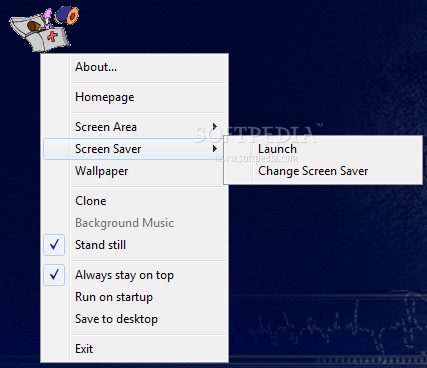427x368 pixels.
Task: Click the grayed Background Music entry
Action: [135, 223]
